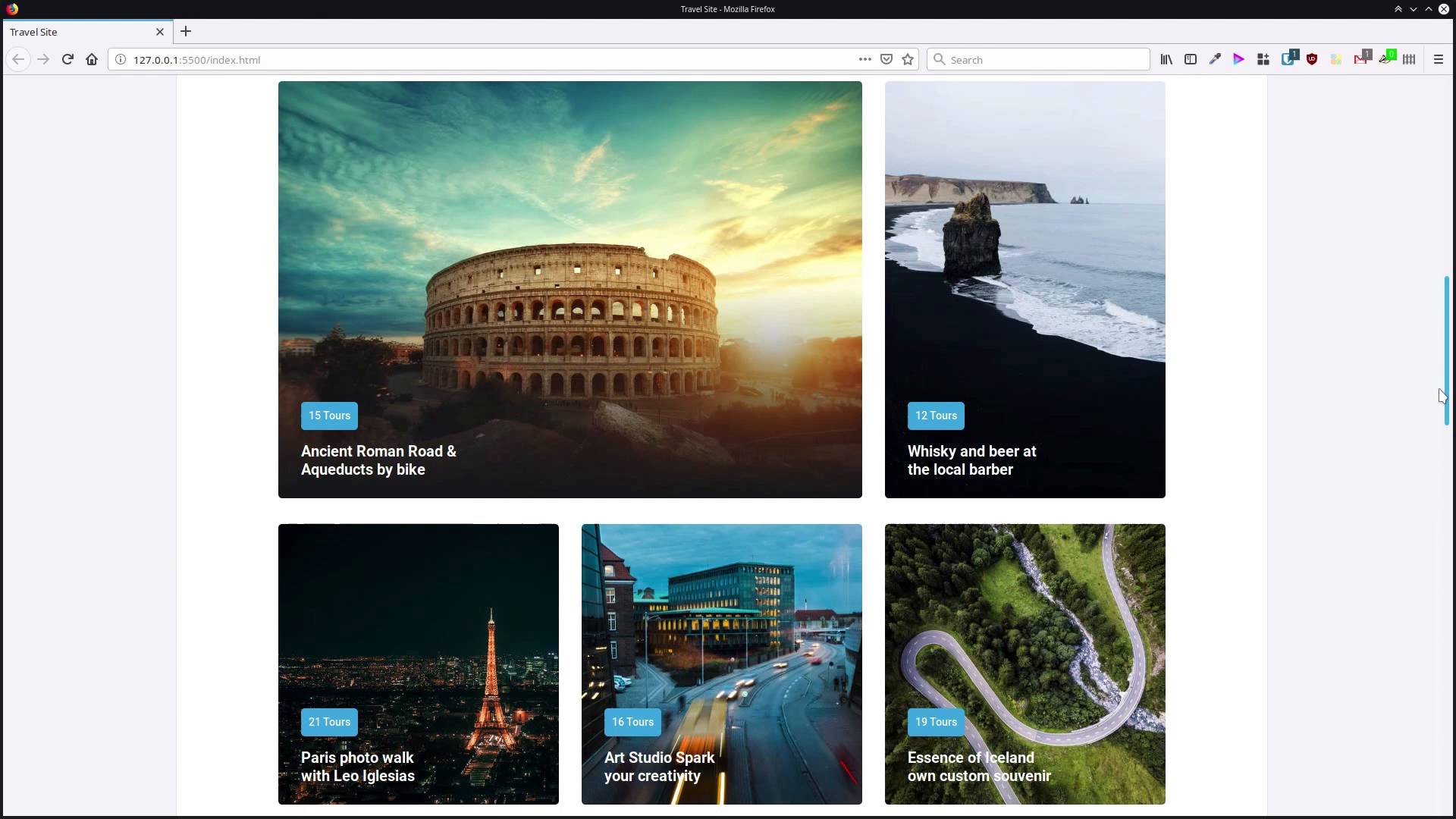
Task: Select the Travel Site tab
Action: tap(76, 32)
